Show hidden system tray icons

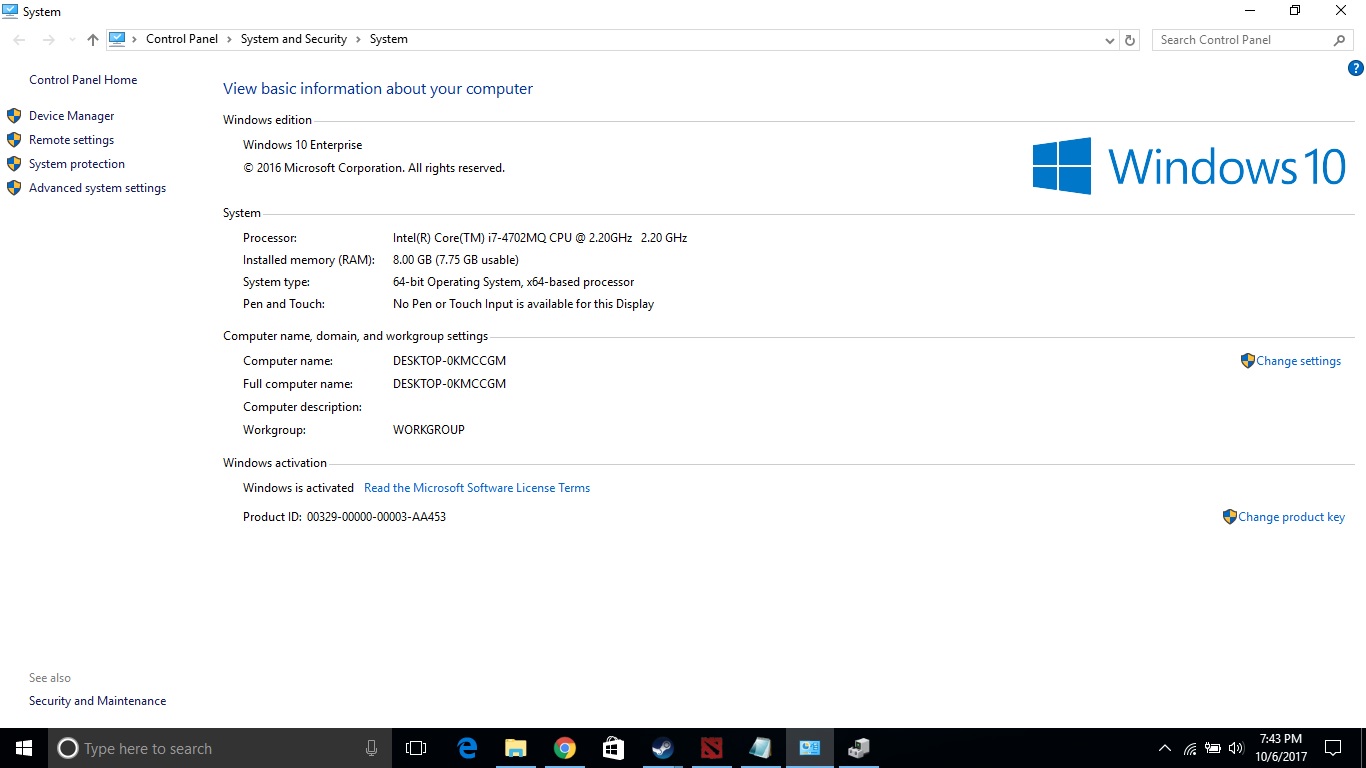point(1164,748)
